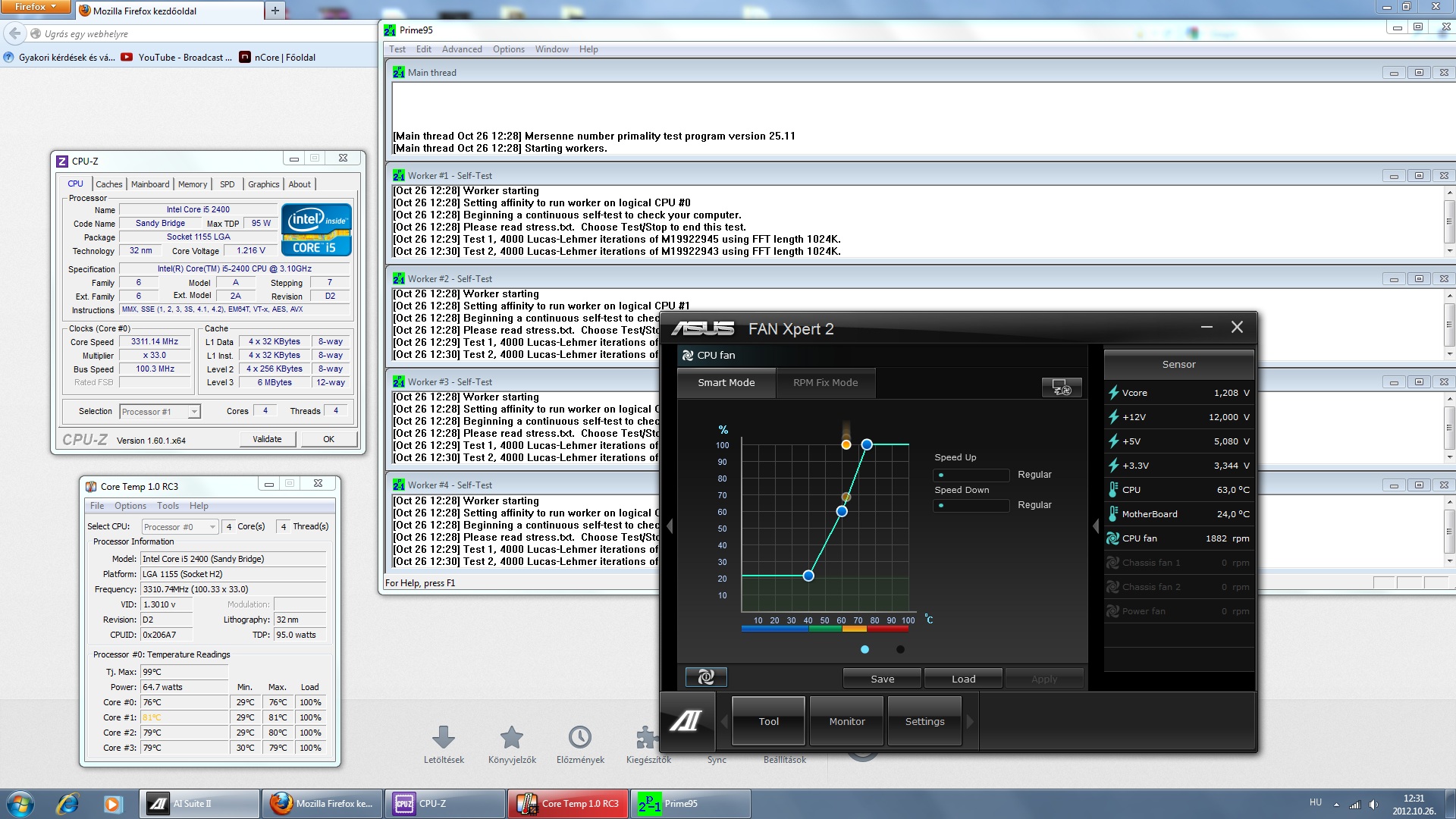
Task: Click the Validate button in CPU-Z
Action: point(267,439)
